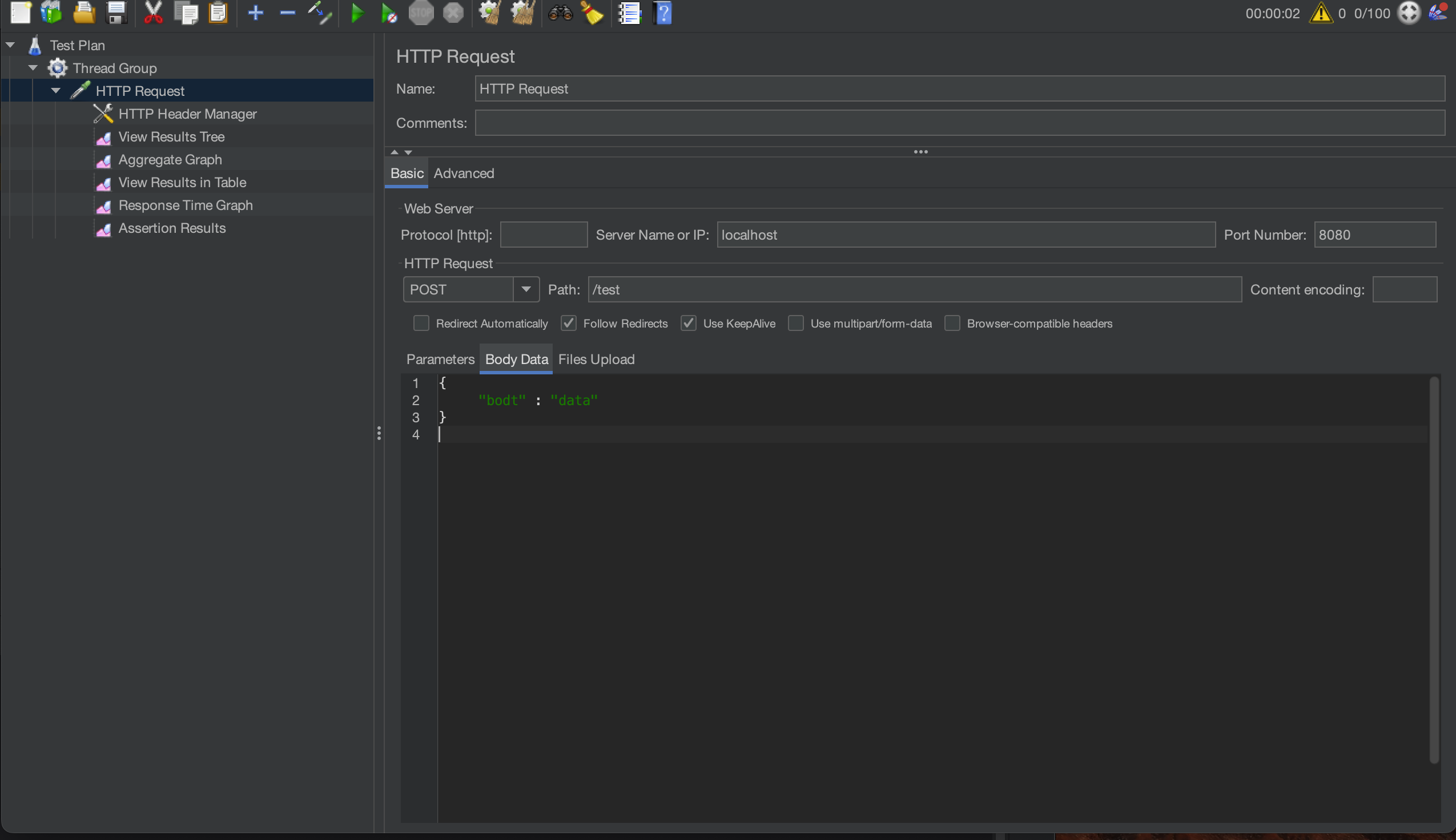Switch to the Advanced tab
This screenshot has height=840, width=1456.
click(x=464, y=173)
